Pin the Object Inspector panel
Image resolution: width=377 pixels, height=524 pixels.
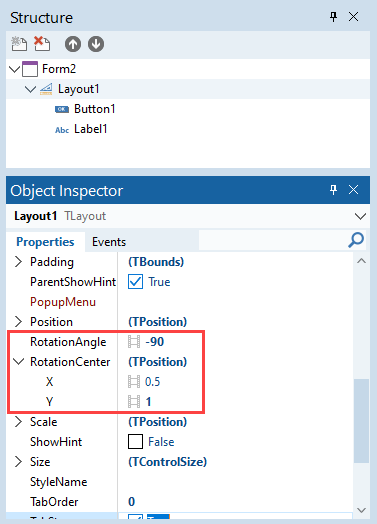point(333,190)
